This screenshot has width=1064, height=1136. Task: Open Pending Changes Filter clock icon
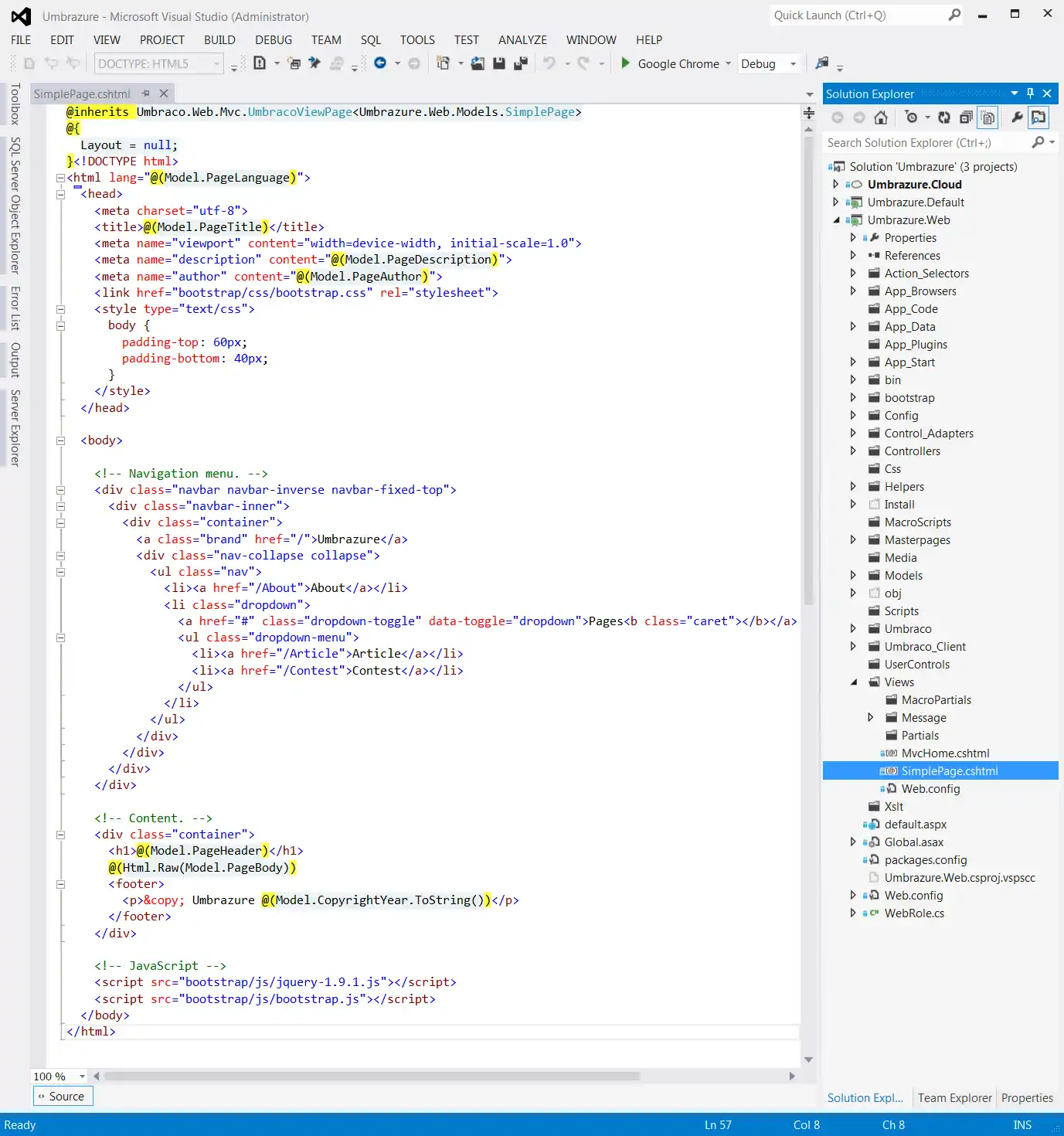click(912, 117)
